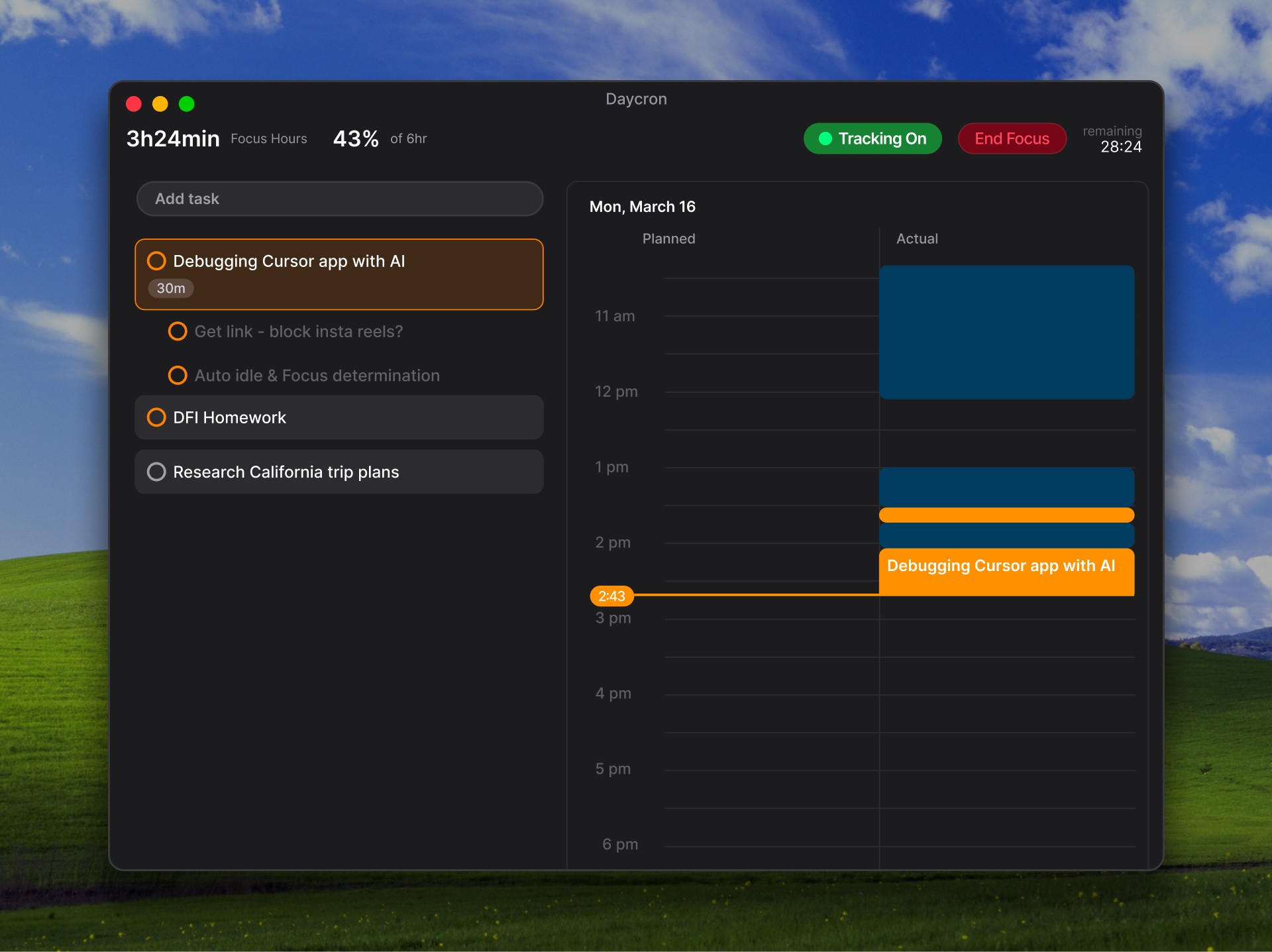Open the 30m duration badge
1272x952 pixels.
click(x=171, y=288)
